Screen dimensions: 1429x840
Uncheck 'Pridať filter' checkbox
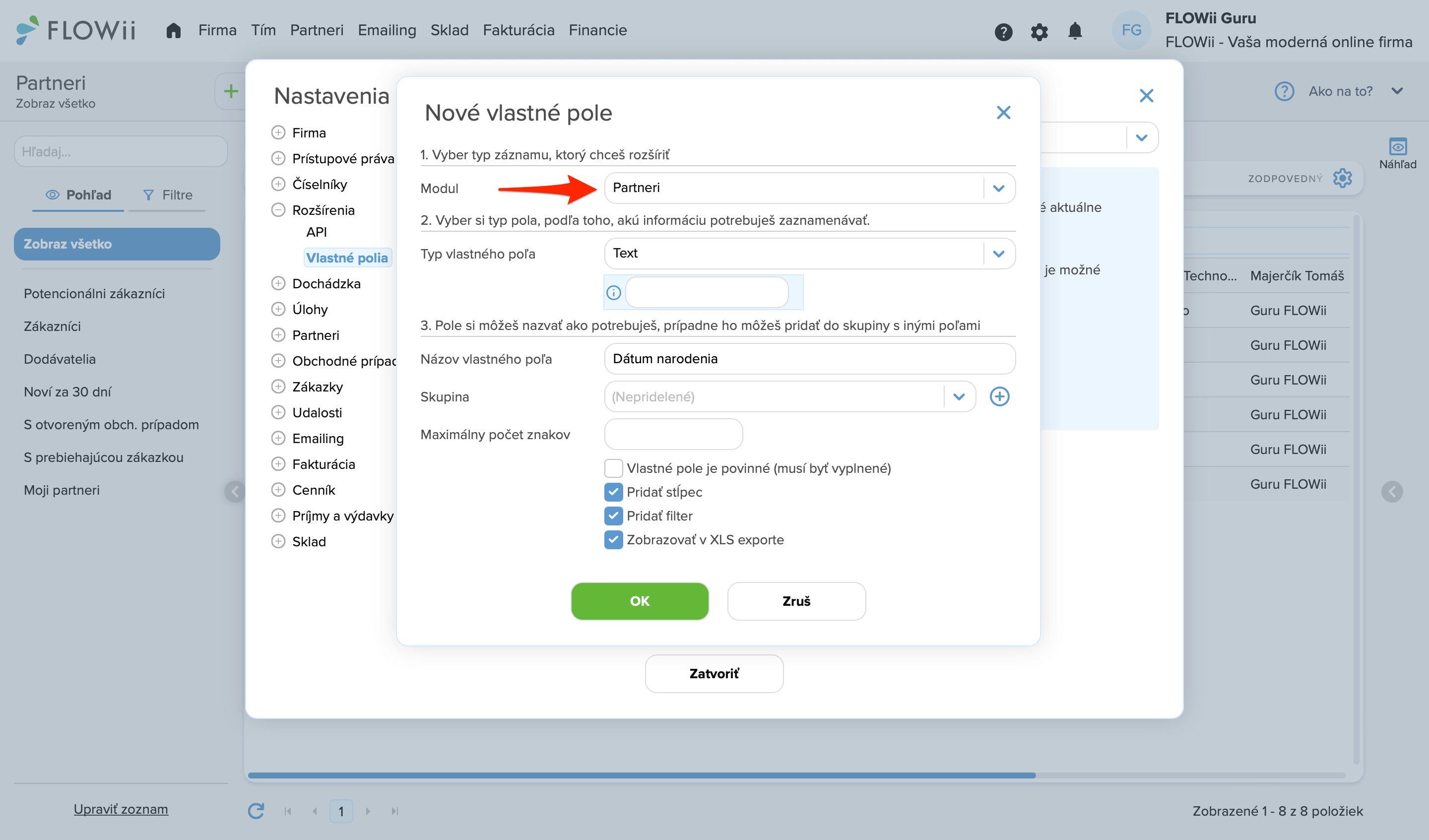(x=613, y=516)
